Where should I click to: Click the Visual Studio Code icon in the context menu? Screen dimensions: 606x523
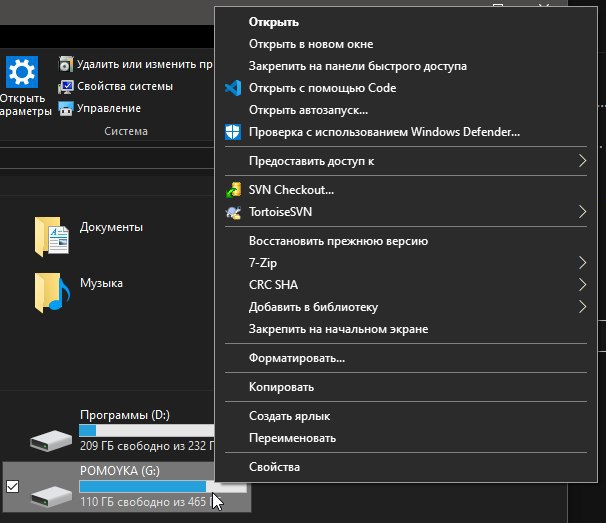pyautogui.click(x=233, y=88)
